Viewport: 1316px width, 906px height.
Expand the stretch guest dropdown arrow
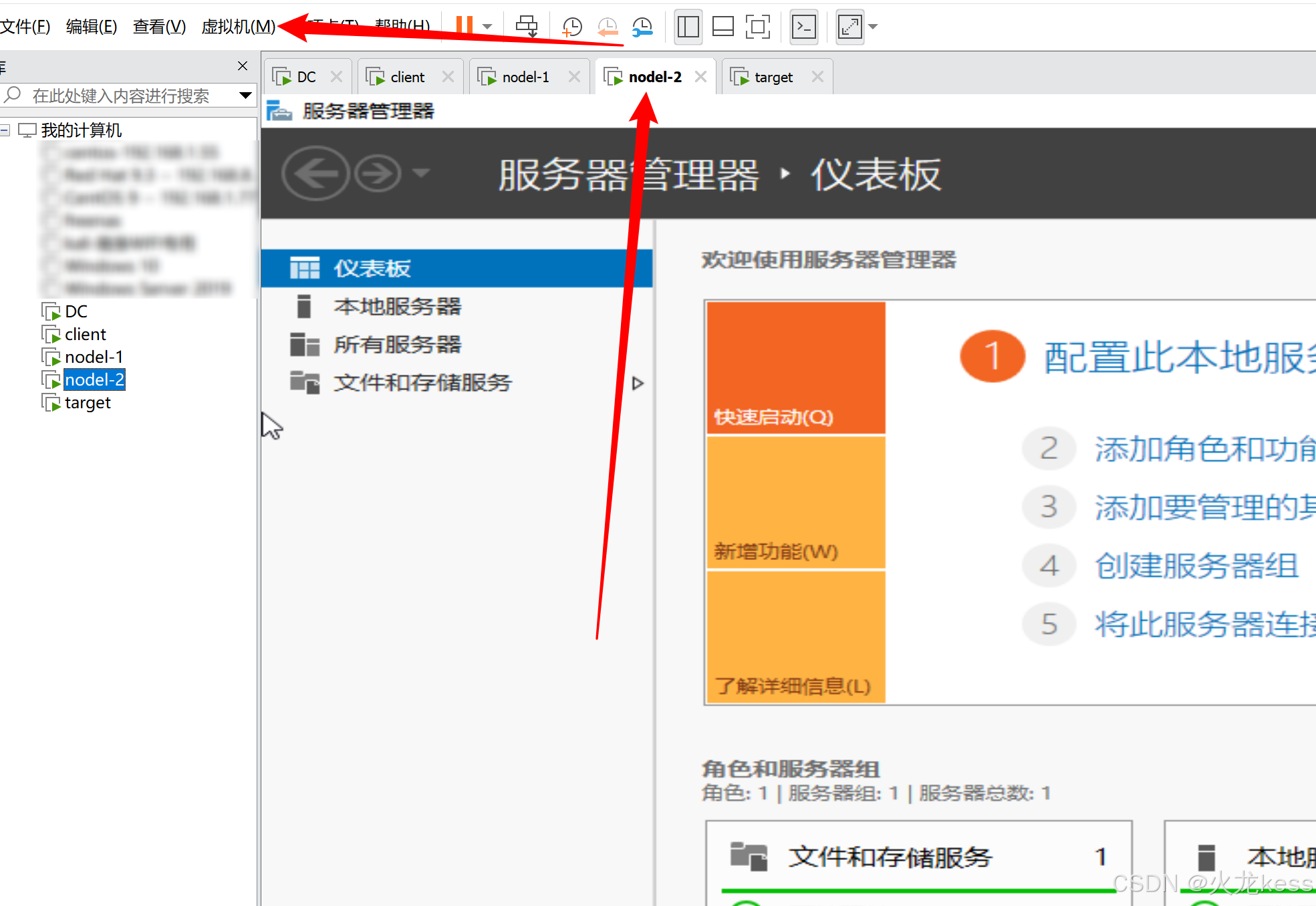point(873,27)
